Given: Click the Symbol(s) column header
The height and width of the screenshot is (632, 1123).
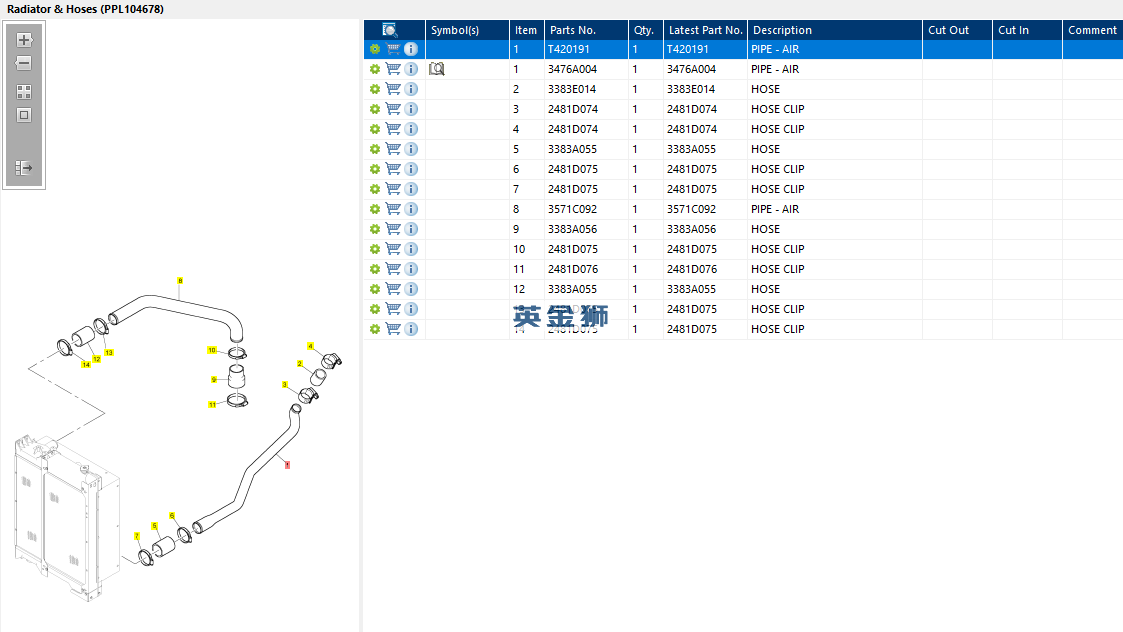Looking at the screenshot, I should (467, 30).
